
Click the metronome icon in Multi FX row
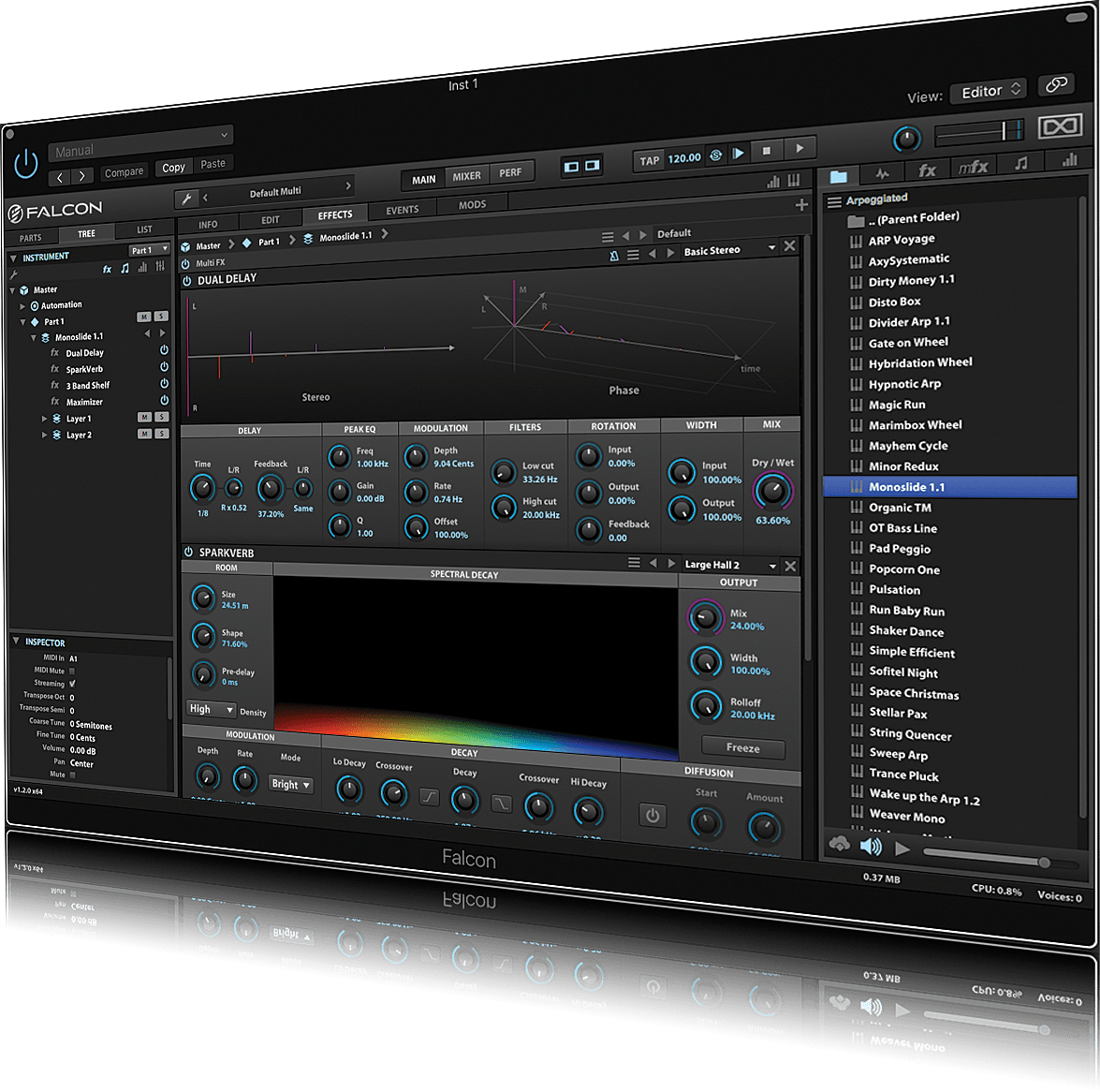tap(614, 257)
